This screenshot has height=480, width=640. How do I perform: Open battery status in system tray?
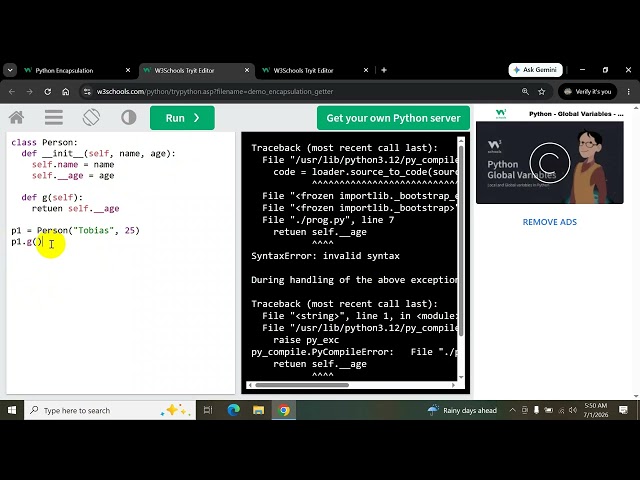[x=549, y=410]
